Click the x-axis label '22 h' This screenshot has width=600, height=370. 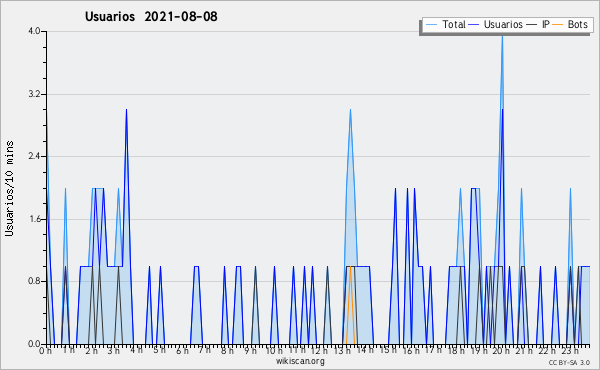click(547, 350)
